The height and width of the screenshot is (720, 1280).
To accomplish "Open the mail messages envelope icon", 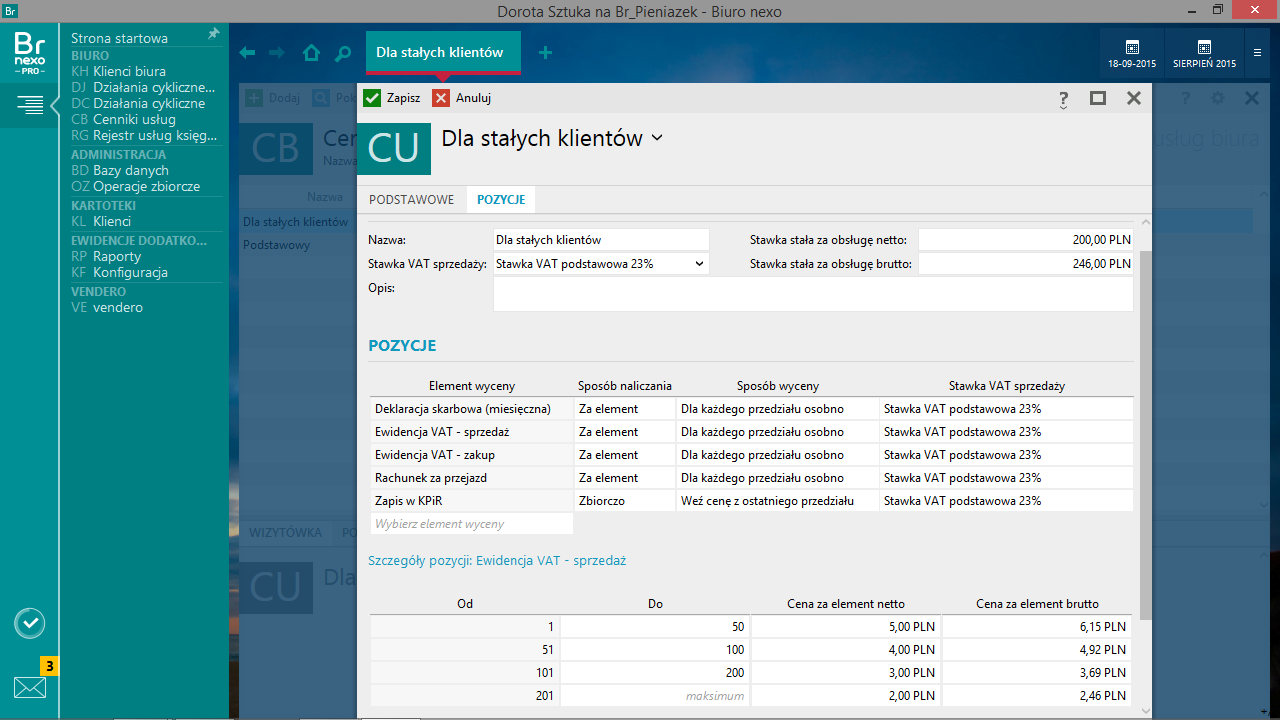I will click(x=30, y=687).
